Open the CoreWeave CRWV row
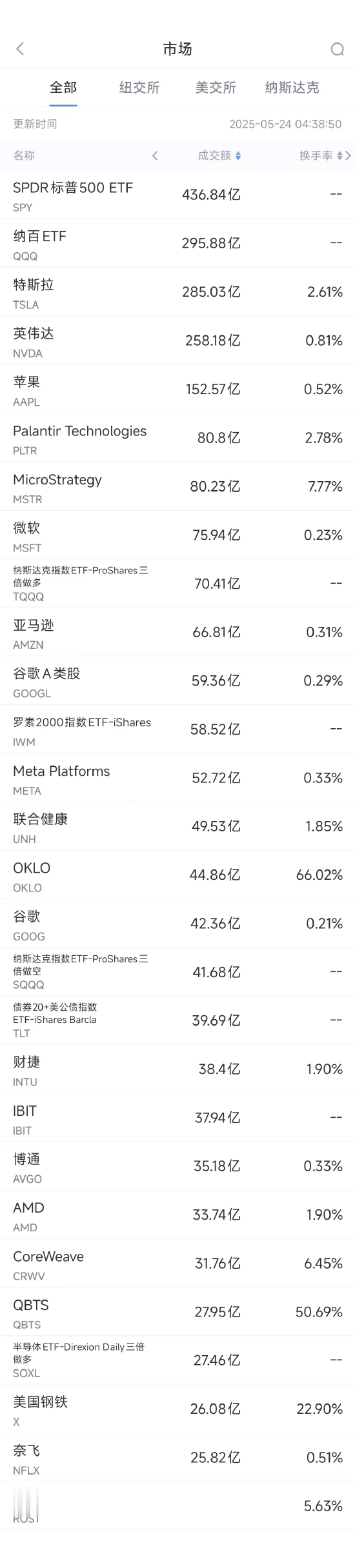The image size is (355, 1568). click(x=177, y=1264)
